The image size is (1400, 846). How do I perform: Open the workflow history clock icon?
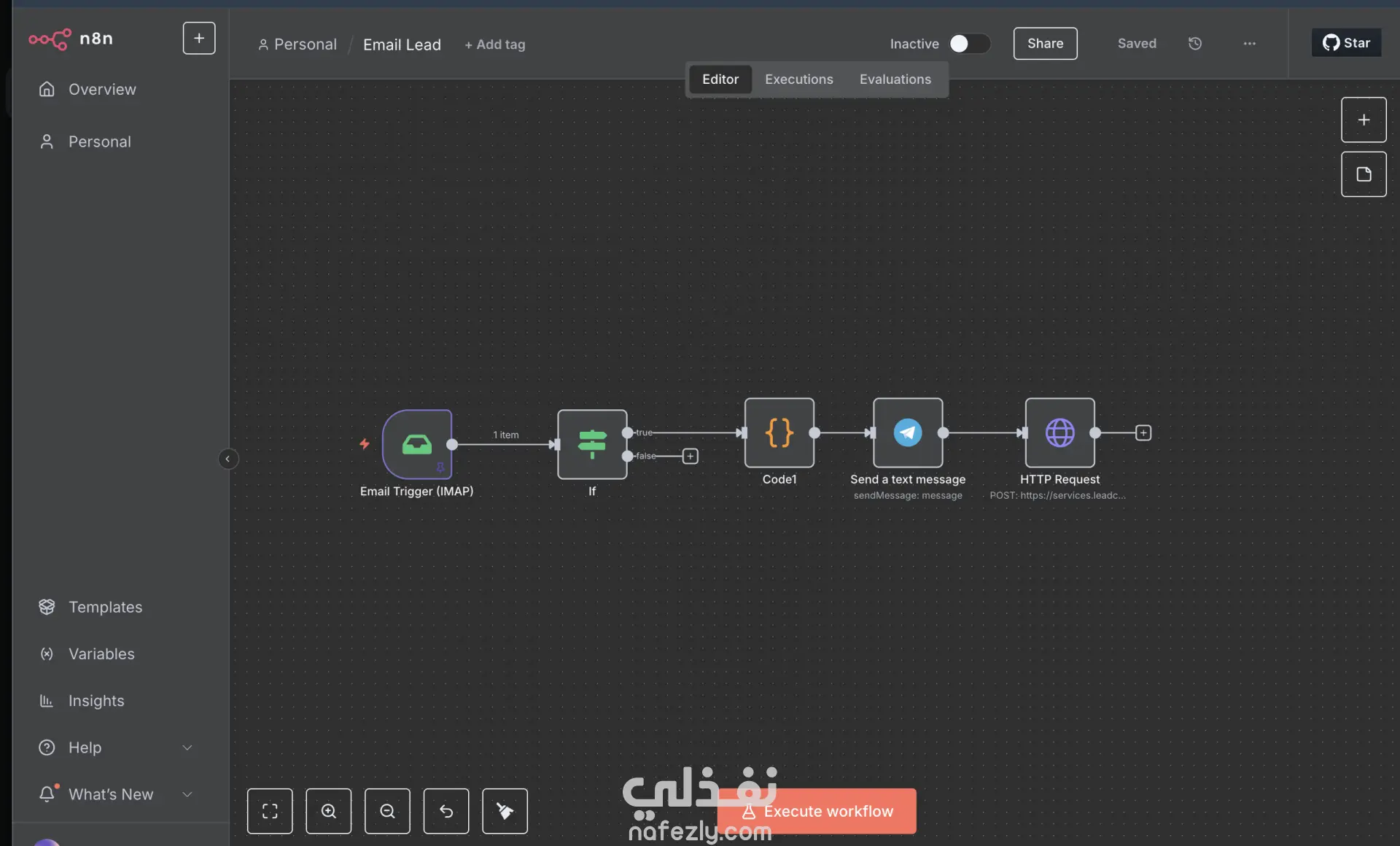(1194, 44)
